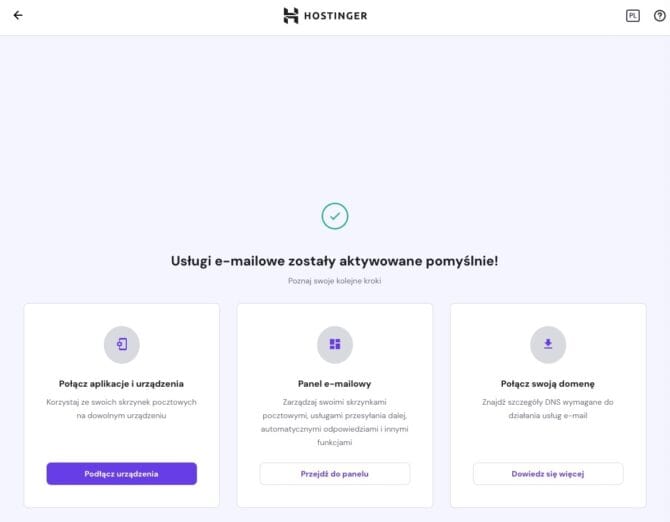670x522 pixels.
Task: Click the green success checkmark icon
Action: [335, 215]
